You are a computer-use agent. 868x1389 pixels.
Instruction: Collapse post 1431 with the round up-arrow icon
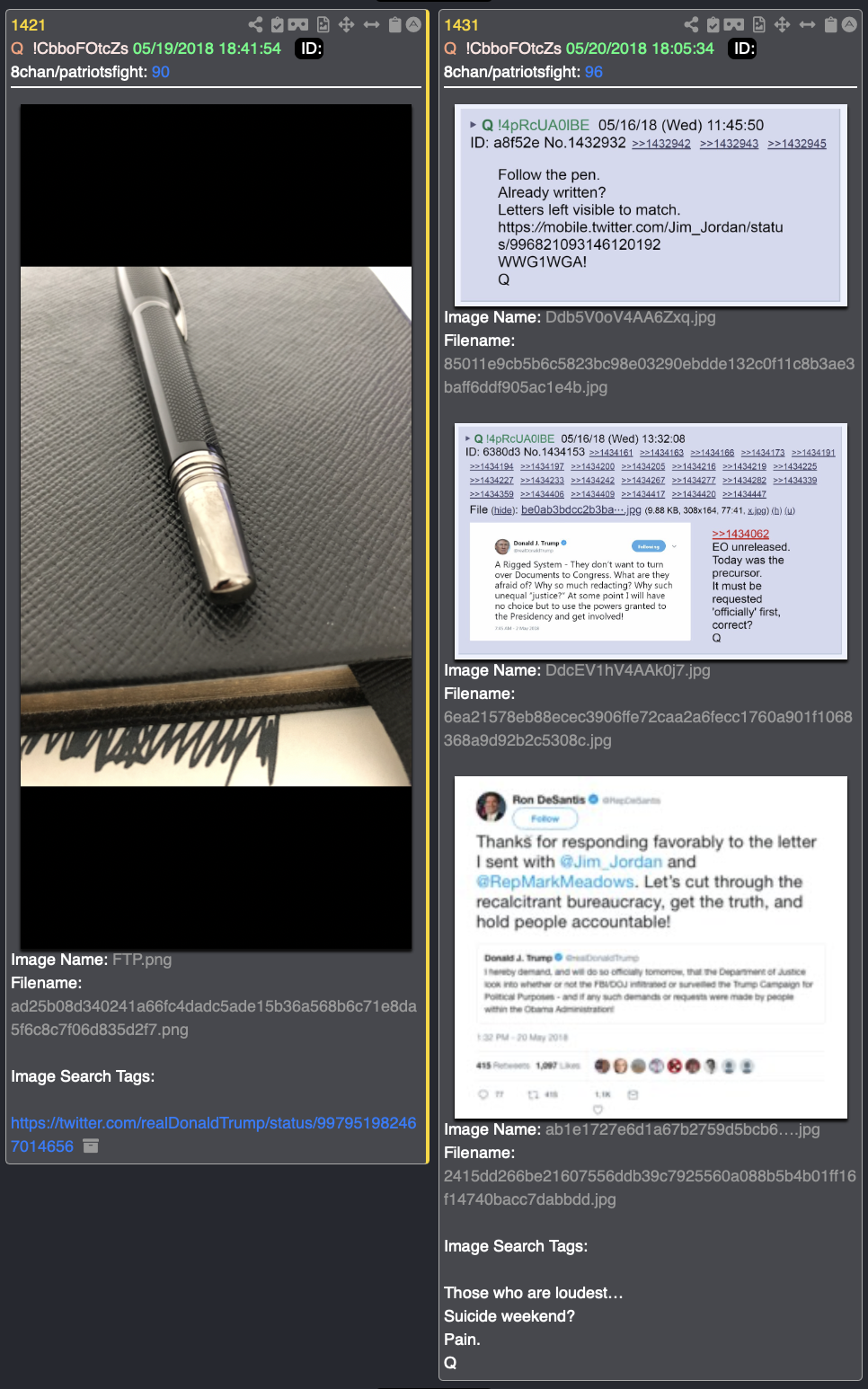point(849,25)
